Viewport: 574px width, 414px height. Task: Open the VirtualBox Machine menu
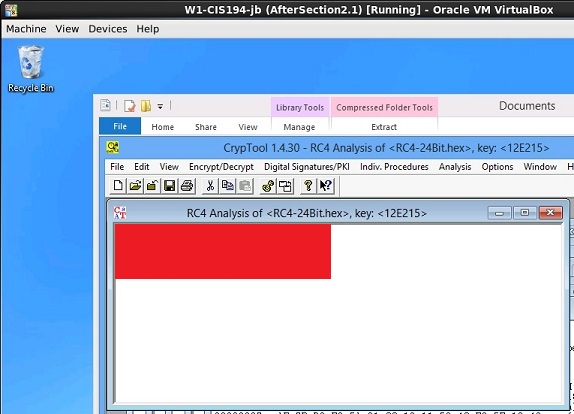click(x=26, y=29)
